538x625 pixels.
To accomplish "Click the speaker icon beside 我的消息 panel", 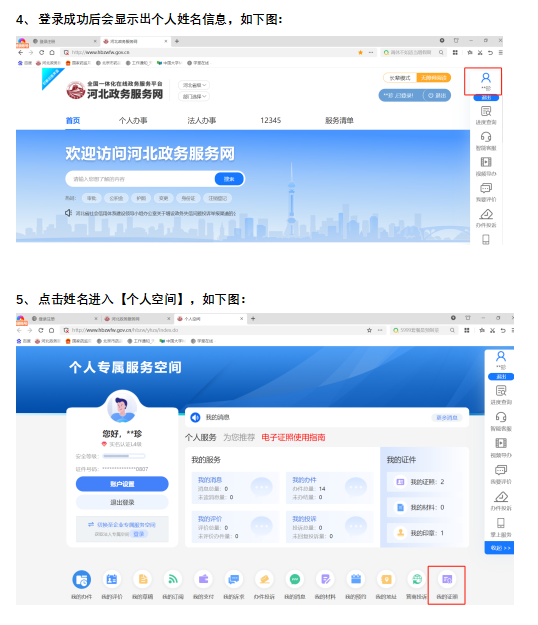I will [195, 417].
